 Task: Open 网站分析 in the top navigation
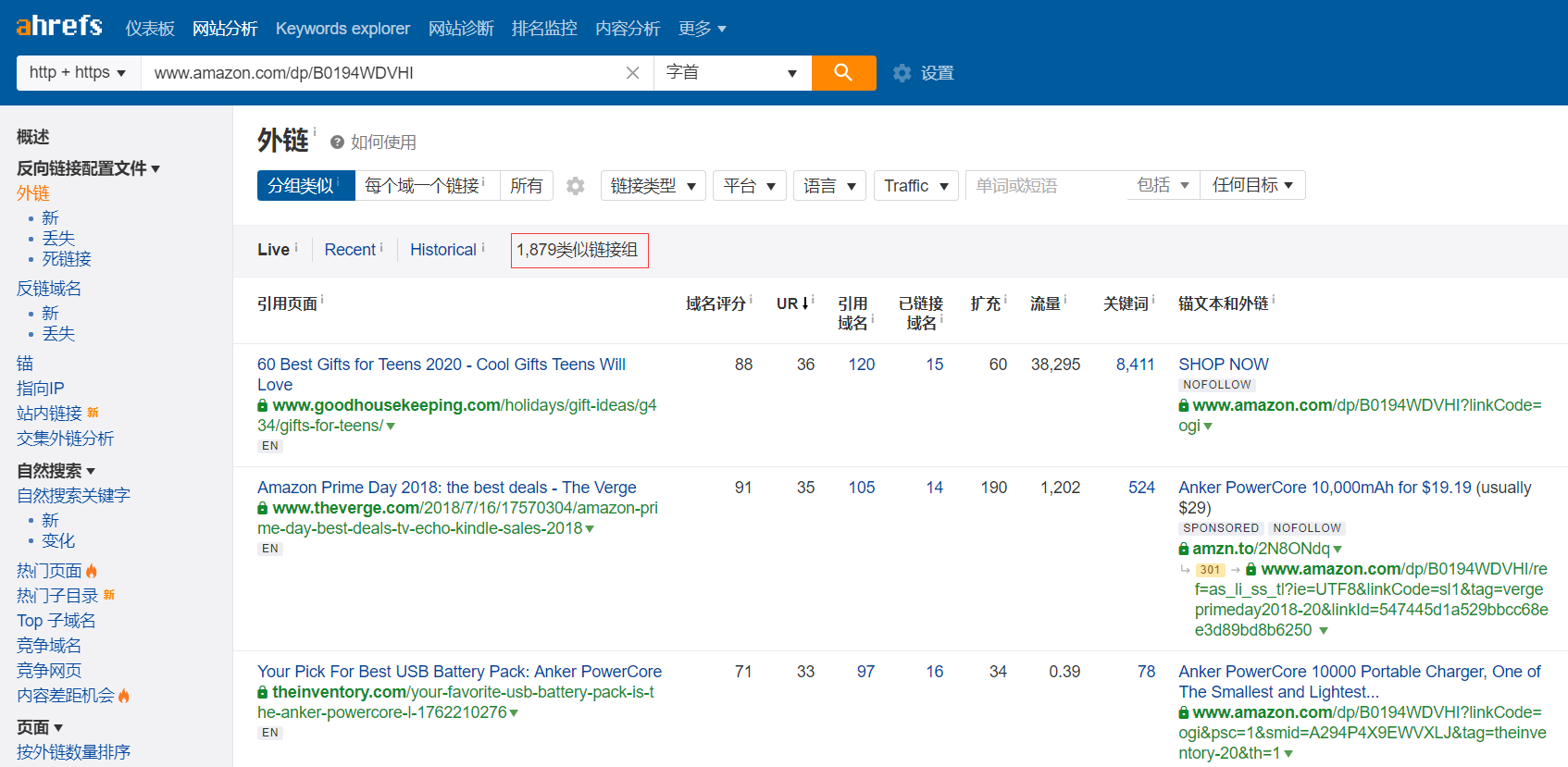click(x=225, y=29)
